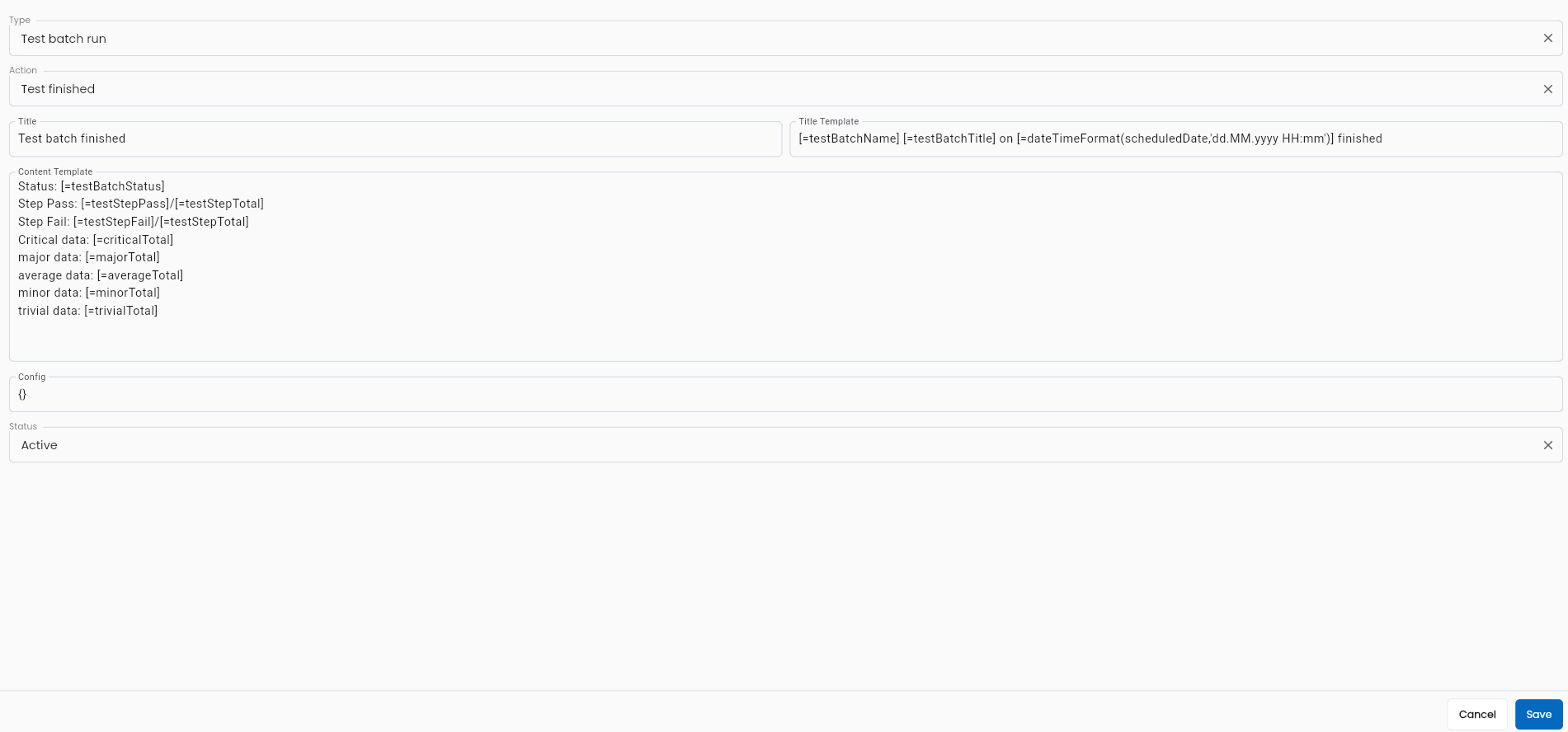The width and height of the screenshot is (1568, 732).
Task: Click the 'major data: [=majorTotal]' line
Action: pos(89,257)
